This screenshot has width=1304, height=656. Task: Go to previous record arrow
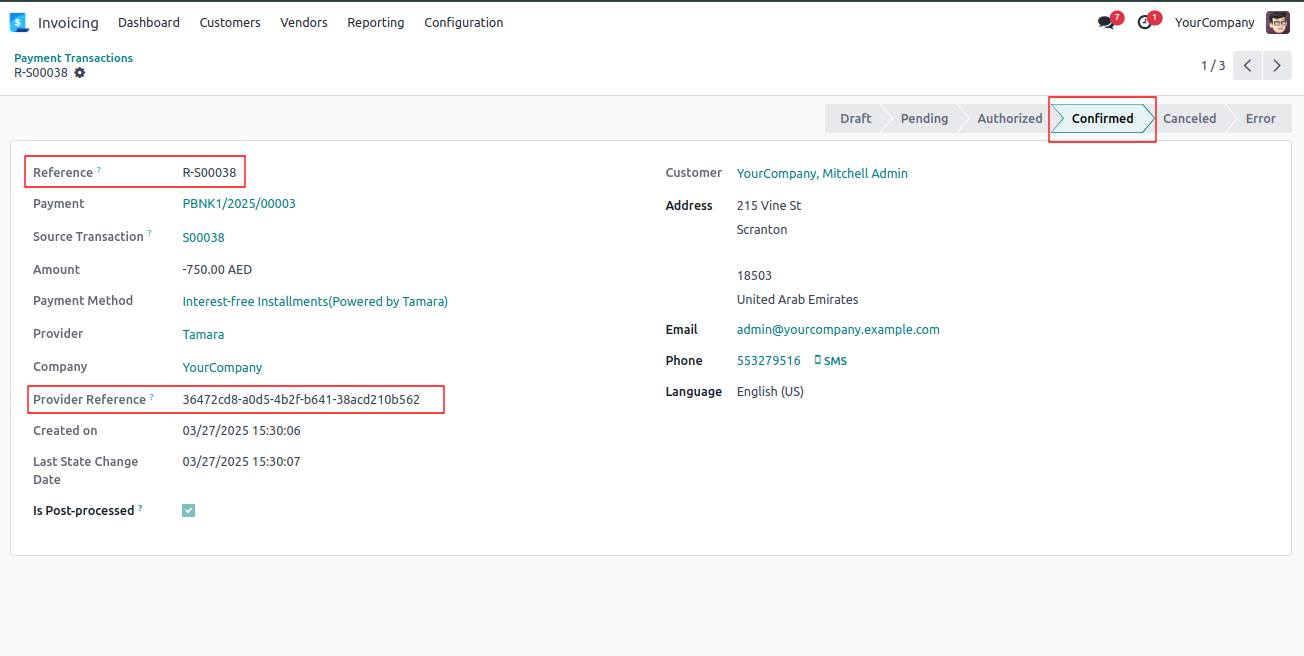point(1247,66)
